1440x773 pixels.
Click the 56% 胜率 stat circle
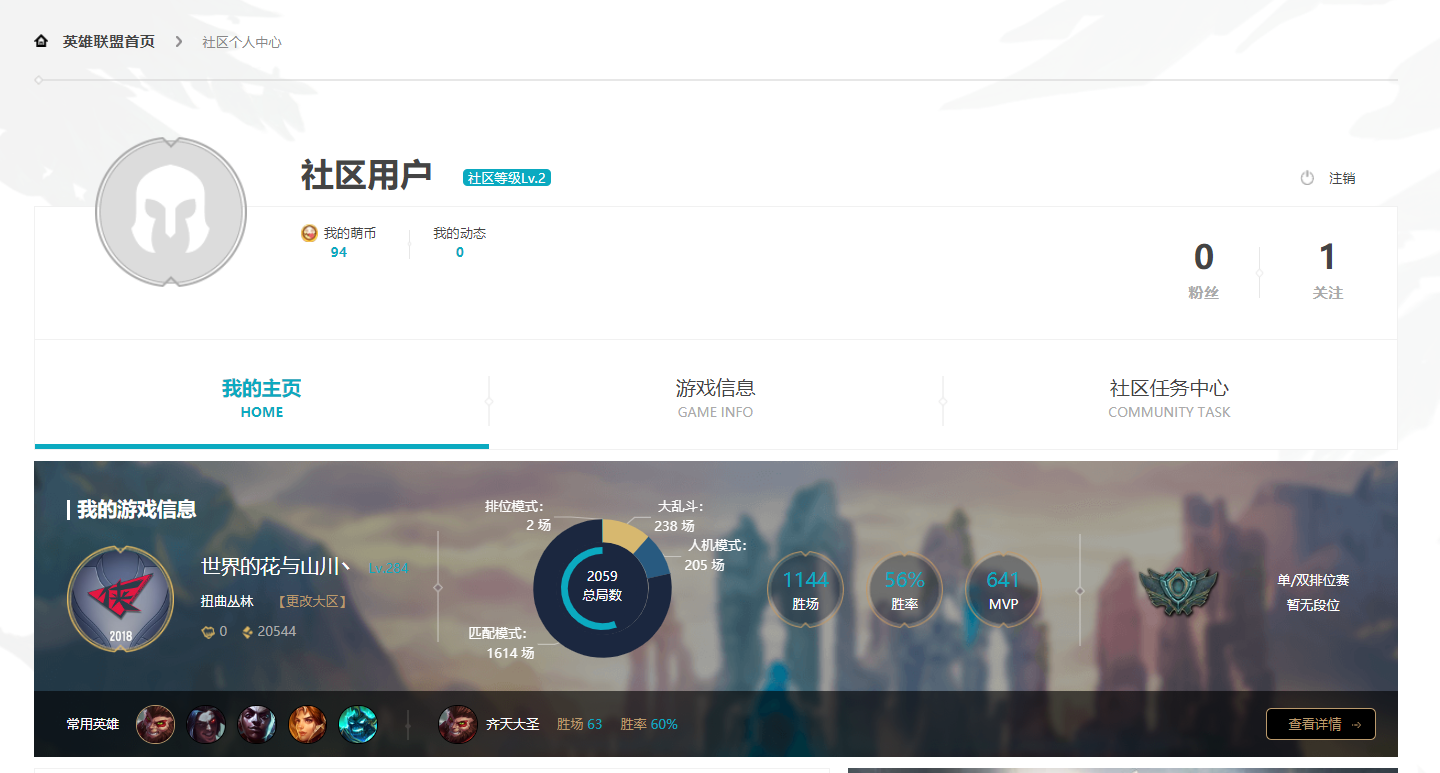904,590
